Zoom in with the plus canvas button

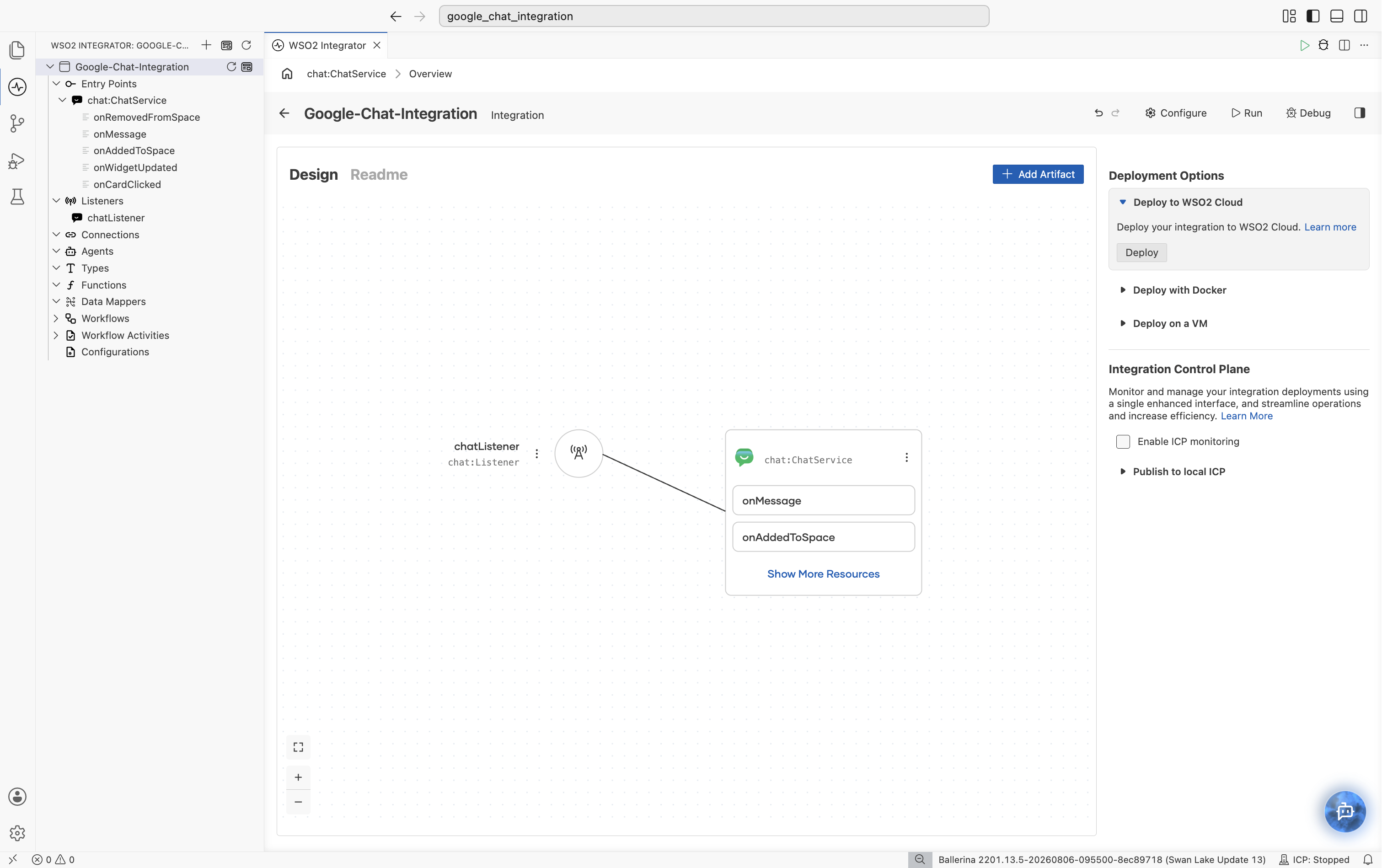[299, 777]
